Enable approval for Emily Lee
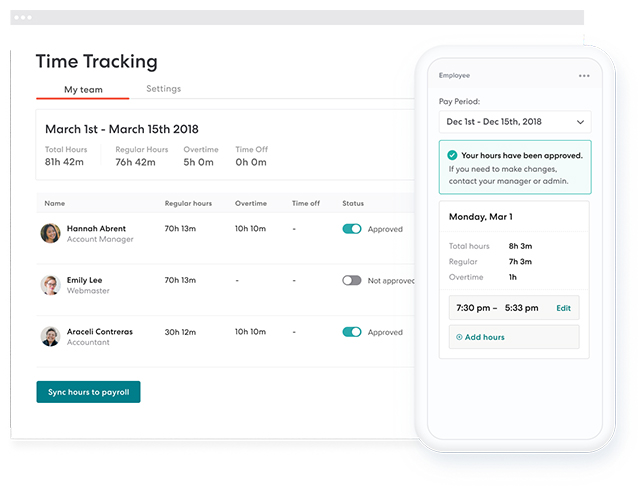 [x=352, y=281]
